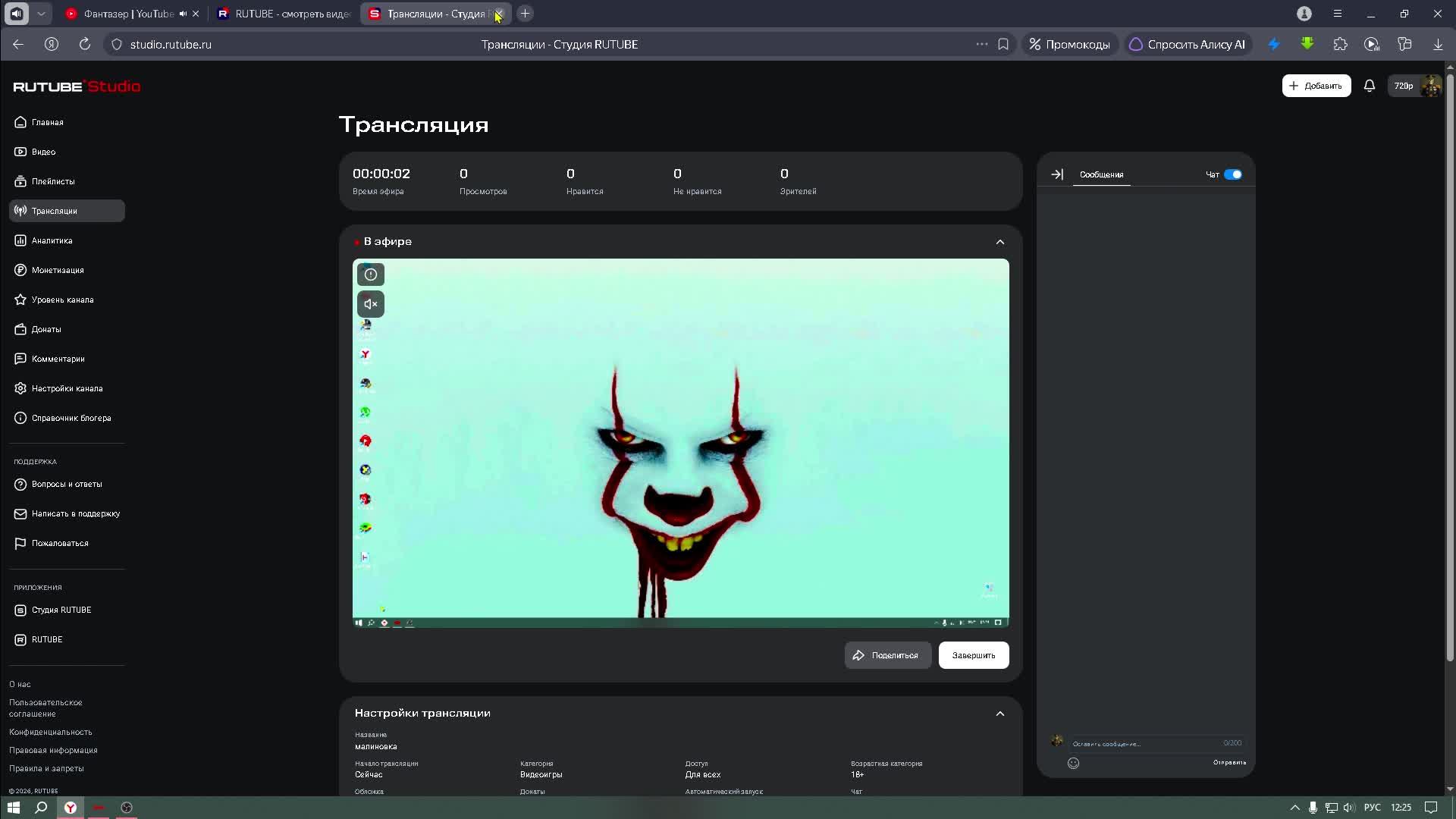This screenshot has width=1456, height=819.
Task: Click the address bar studio.rutube.ru
Action: point(171,45)
